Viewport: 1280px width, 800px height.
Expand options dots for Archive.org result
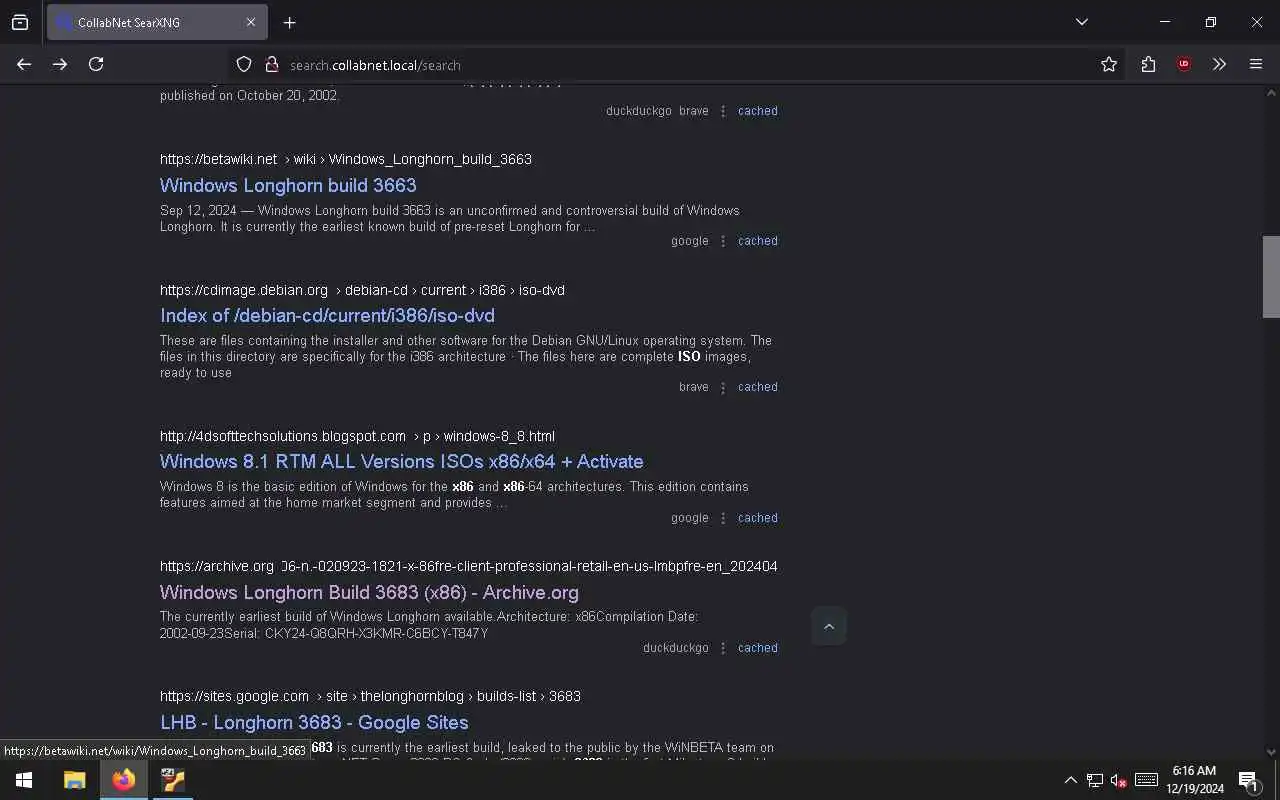click(723, 648)
